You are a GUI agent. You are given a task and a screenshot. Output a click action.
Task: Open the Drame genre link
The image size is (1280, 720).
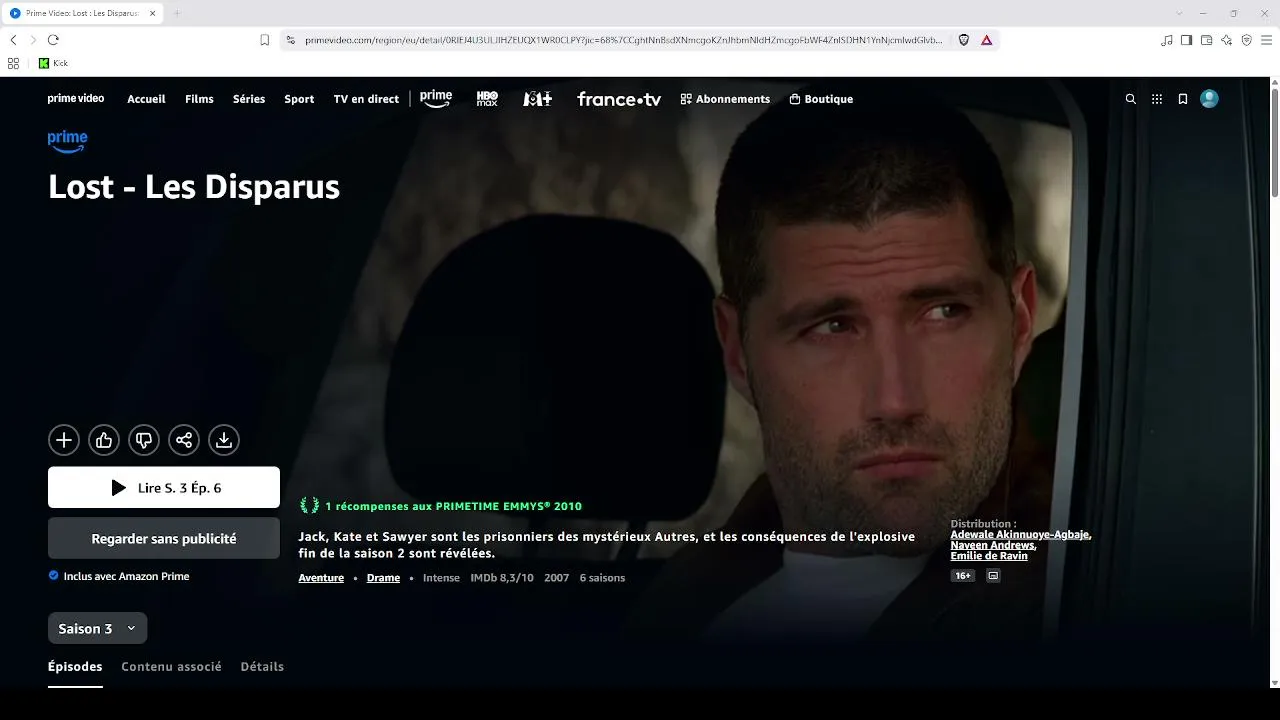pos(383,578)
